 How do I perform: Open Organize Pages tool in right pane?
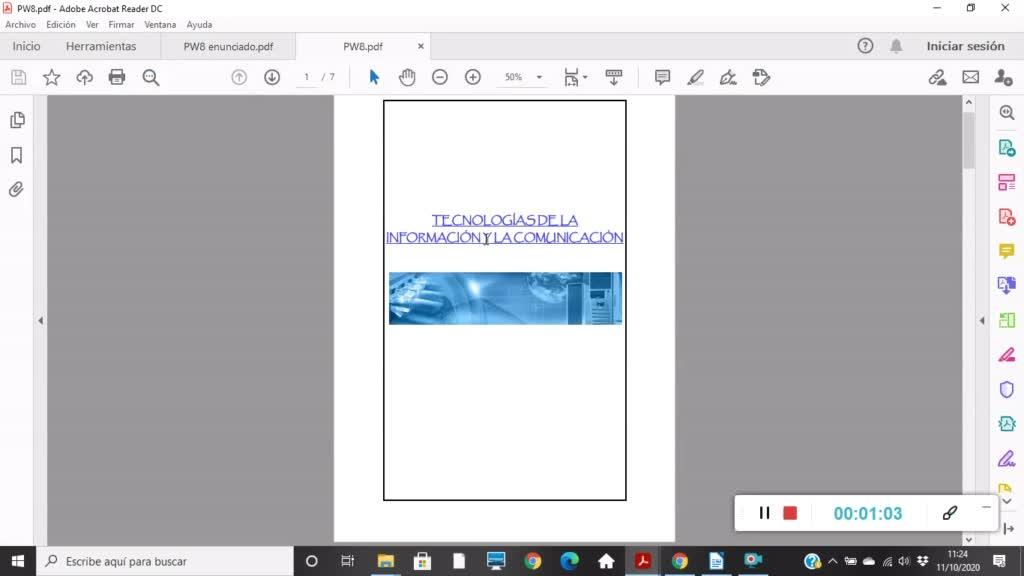coord(1006,182)
